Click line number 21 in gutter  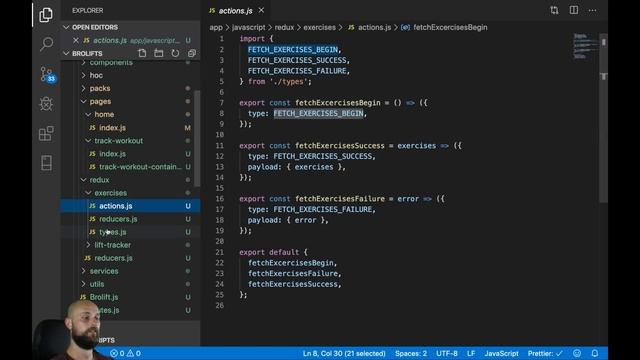pos(220,252)
